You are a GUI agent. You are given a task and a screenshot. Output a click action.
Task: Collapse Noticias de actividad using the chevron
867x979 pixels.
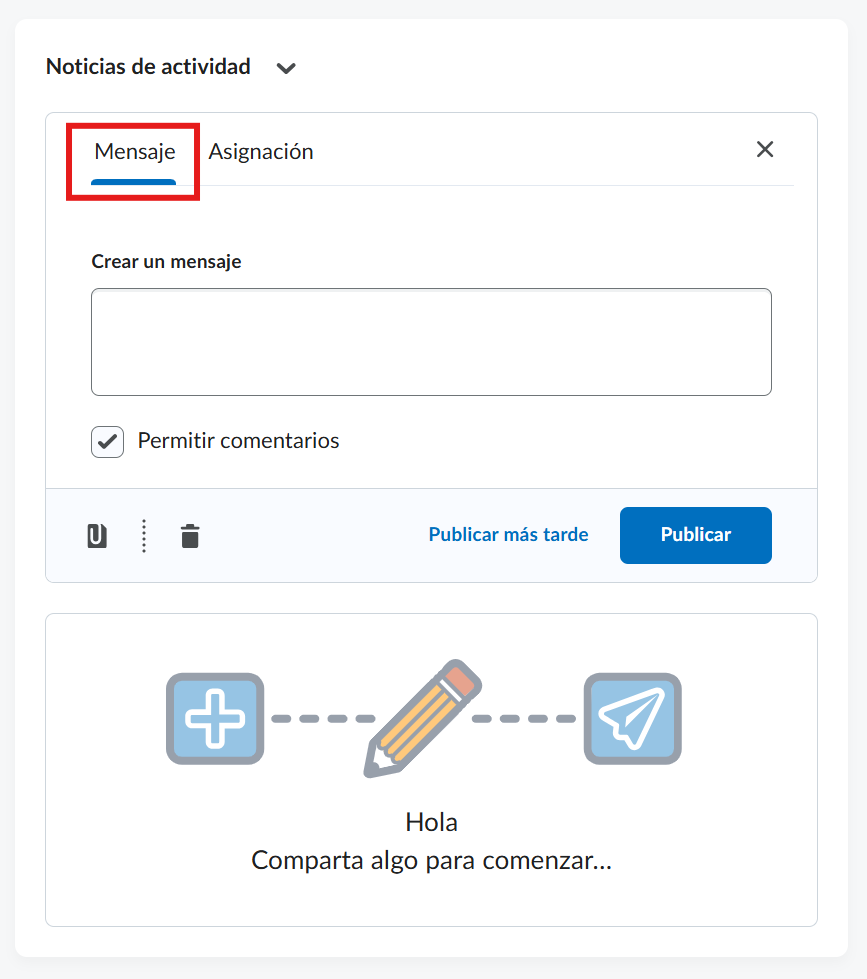point(287,69)
